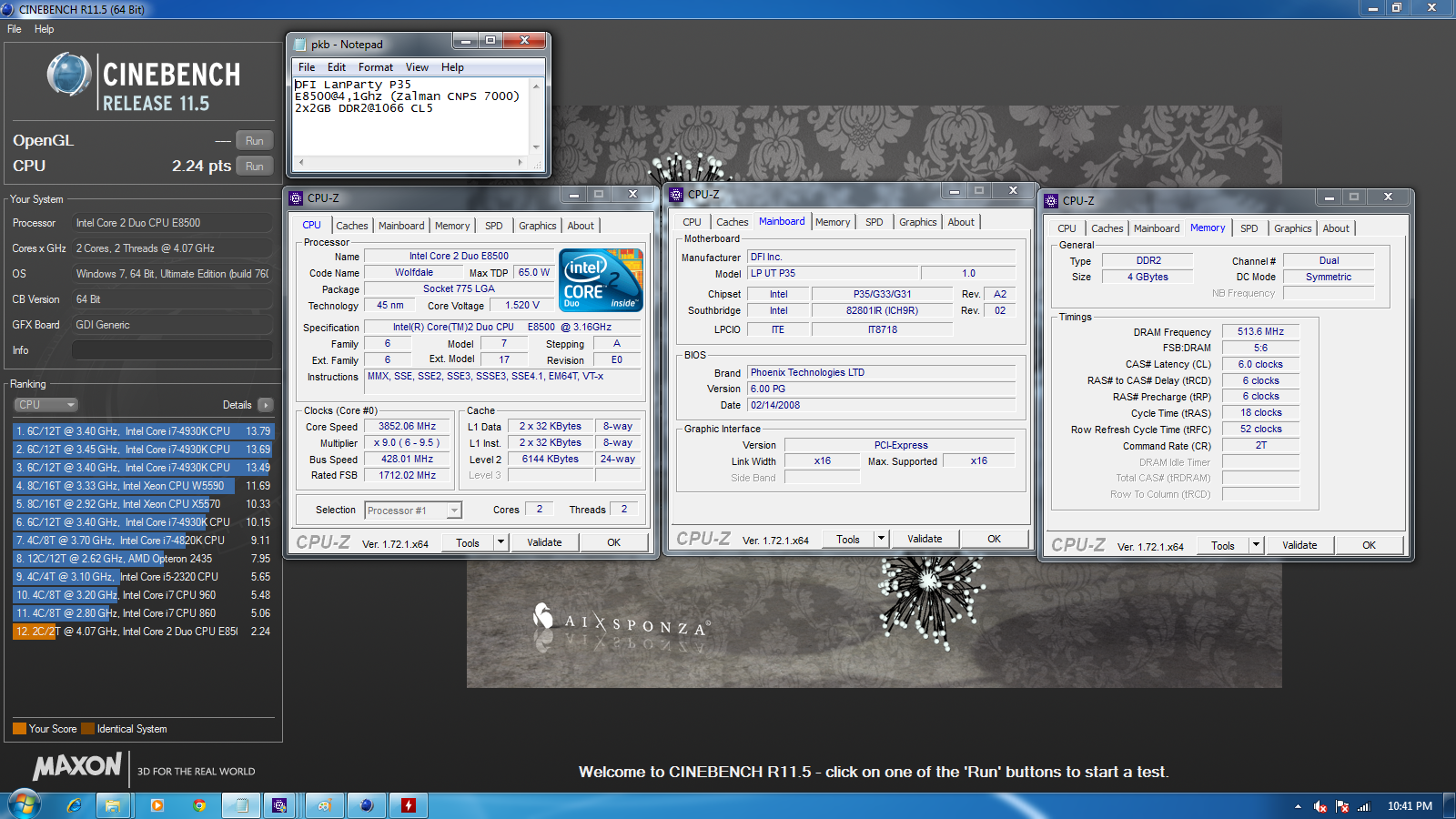Open Notepad's Format menu

click(376, 67)
